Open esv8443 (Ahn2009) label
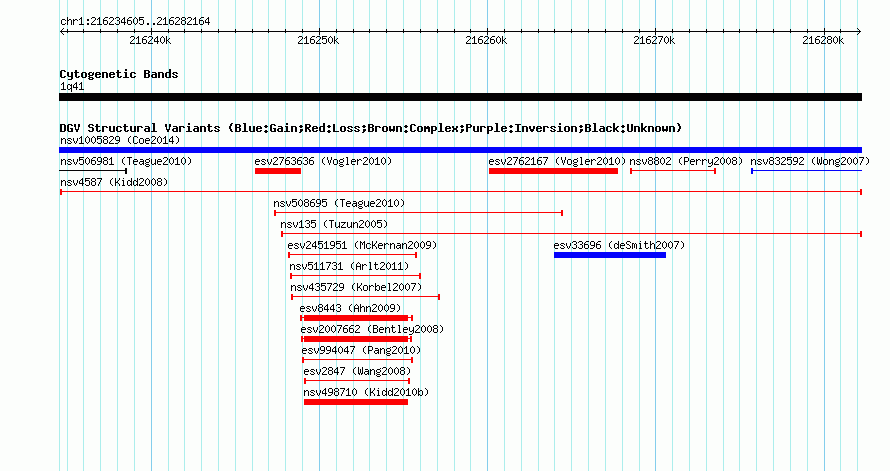This screenshot has width=890, height=471. (x=350, y=308)
